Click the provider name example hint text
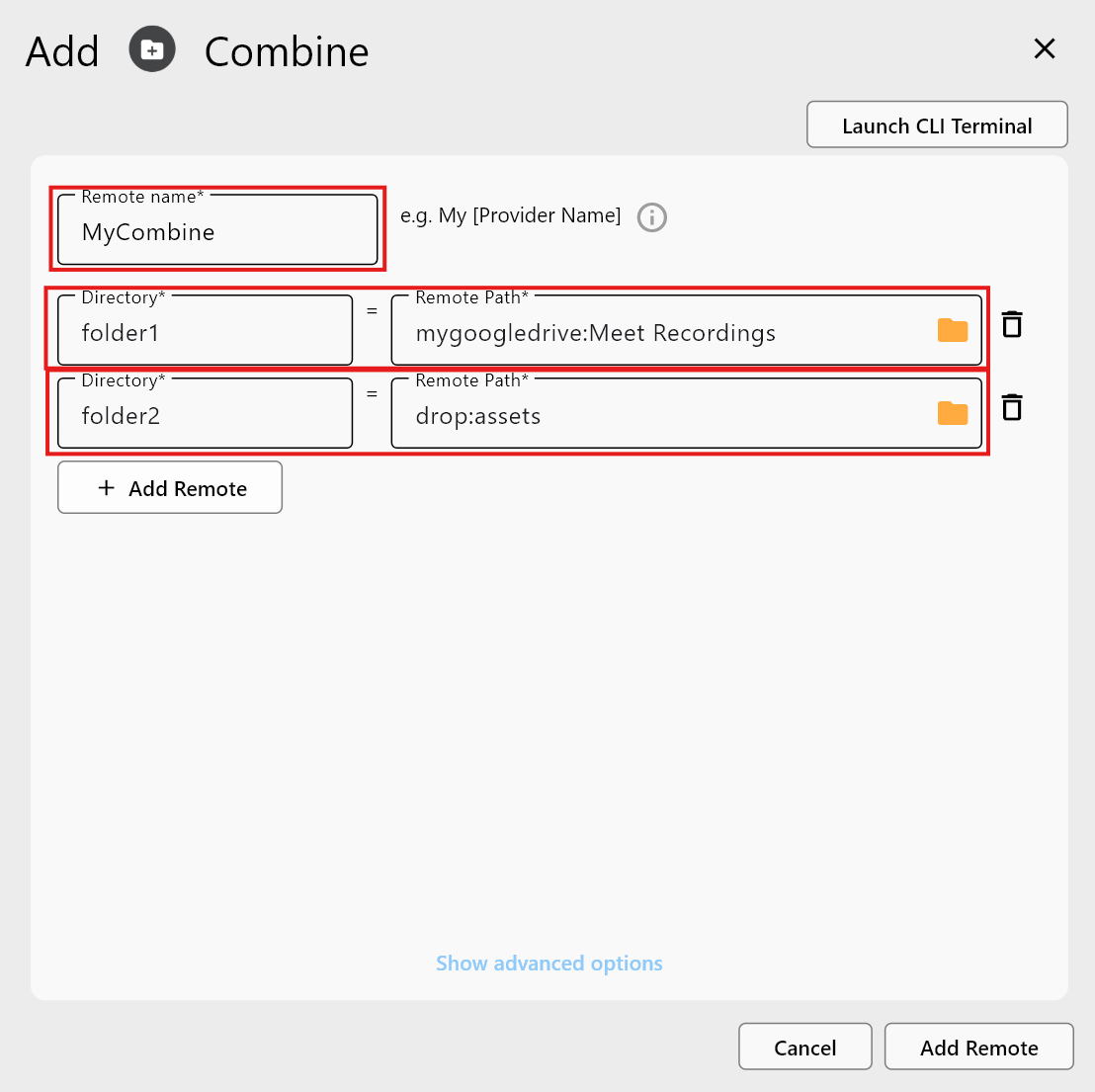The width and height of the screenshot is (1095, 1092). point(510,215)
